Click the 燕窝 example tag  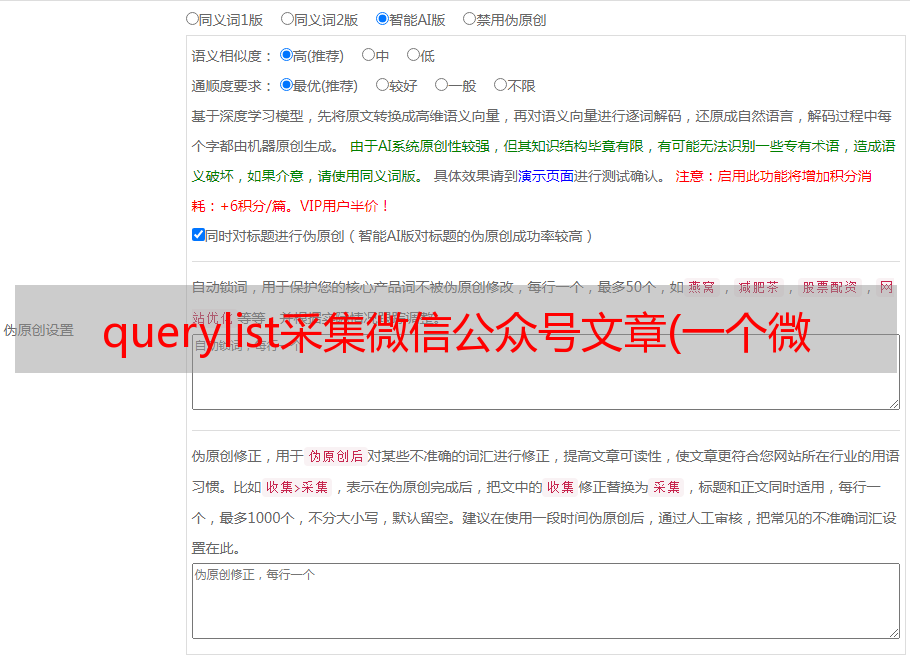click(x=702, y=287)
